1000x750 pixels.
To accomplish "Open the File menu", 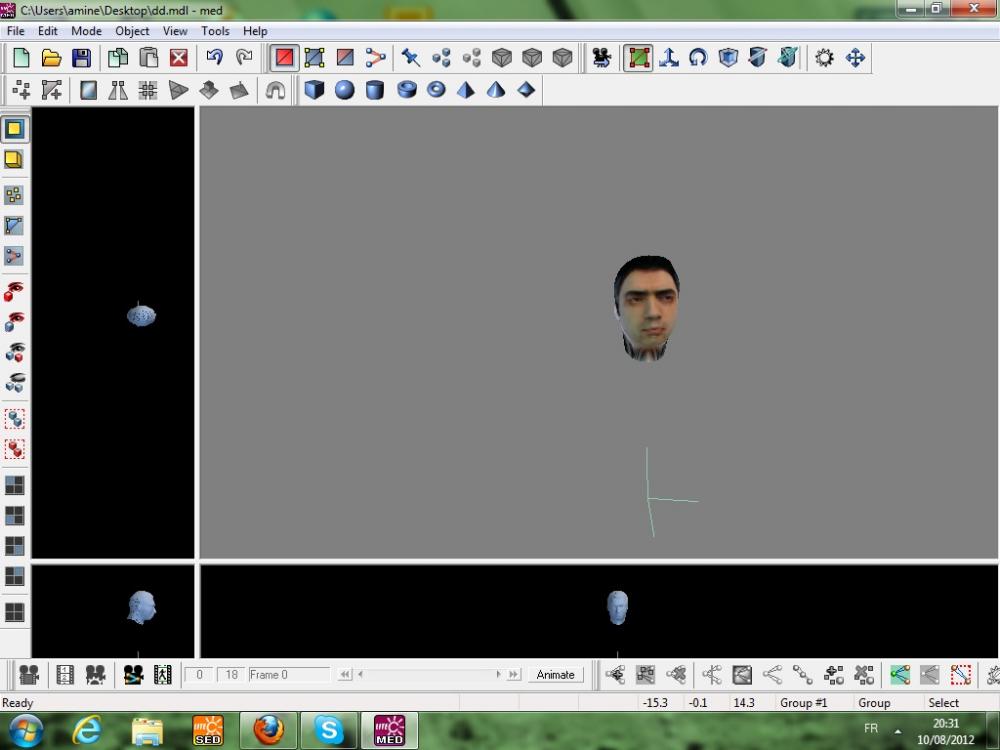I will tap(16, 31).
